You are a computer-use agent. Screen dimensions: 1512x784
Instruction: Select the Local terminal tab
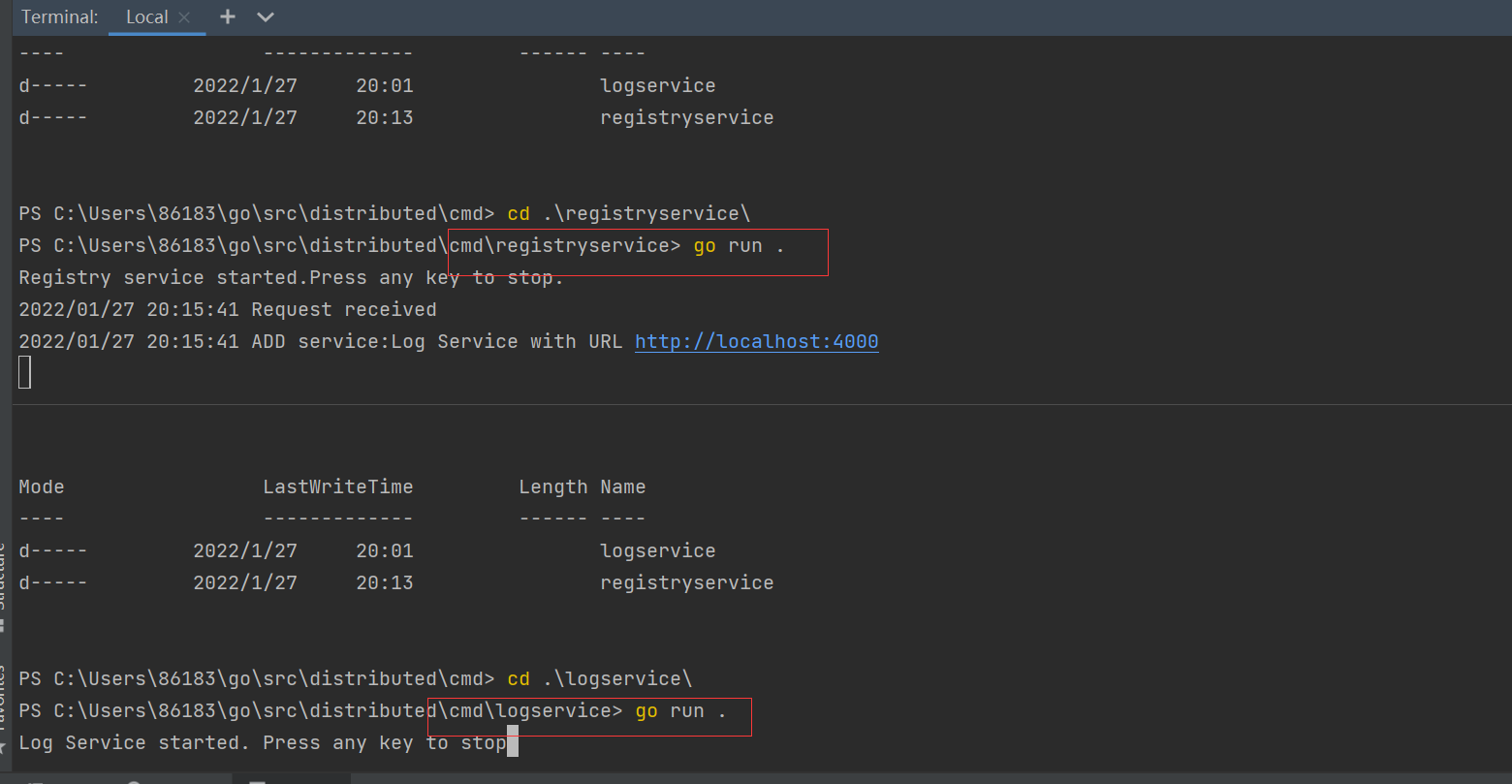147,17
